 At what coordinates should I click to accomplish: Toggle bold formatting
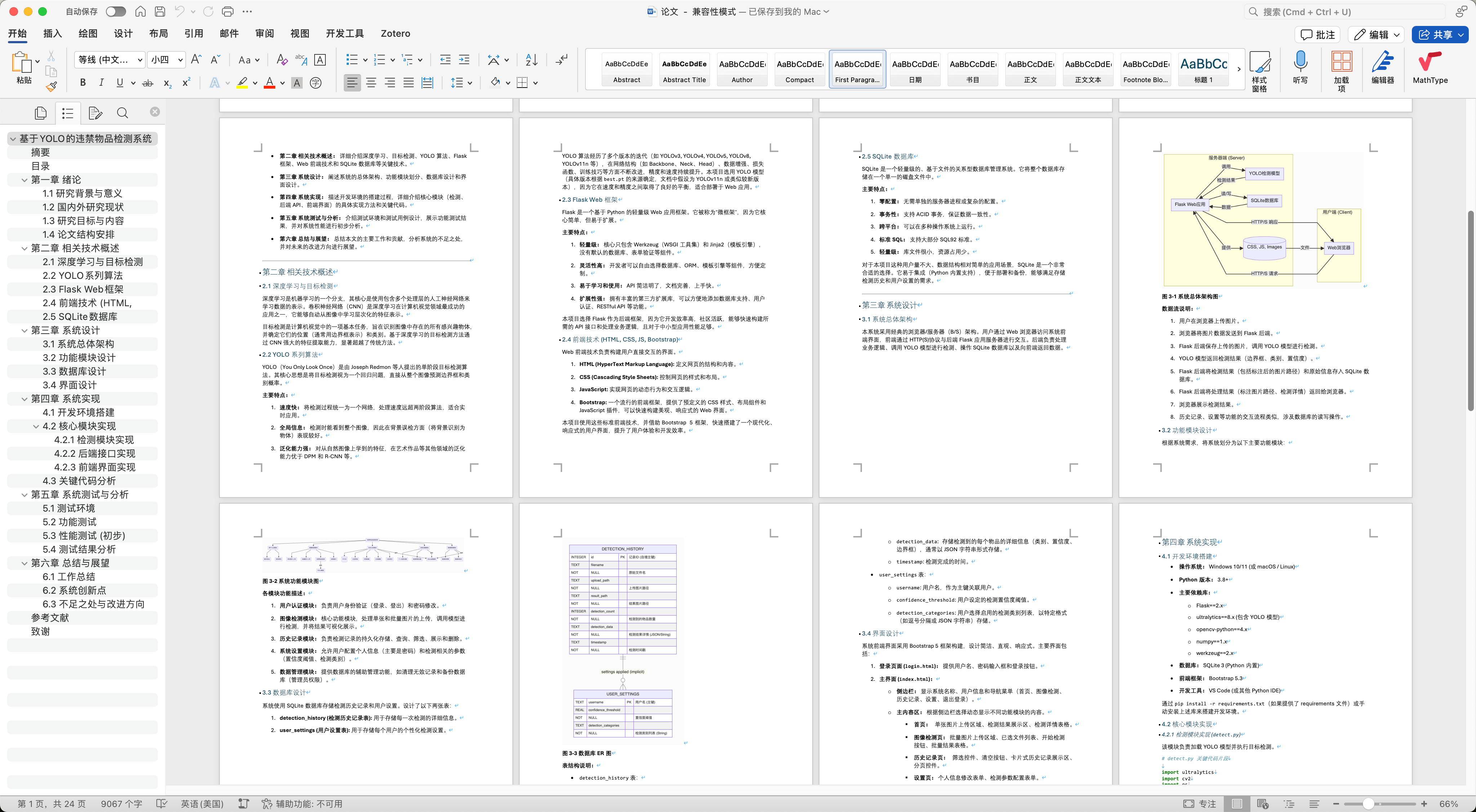tap(83, 83)
